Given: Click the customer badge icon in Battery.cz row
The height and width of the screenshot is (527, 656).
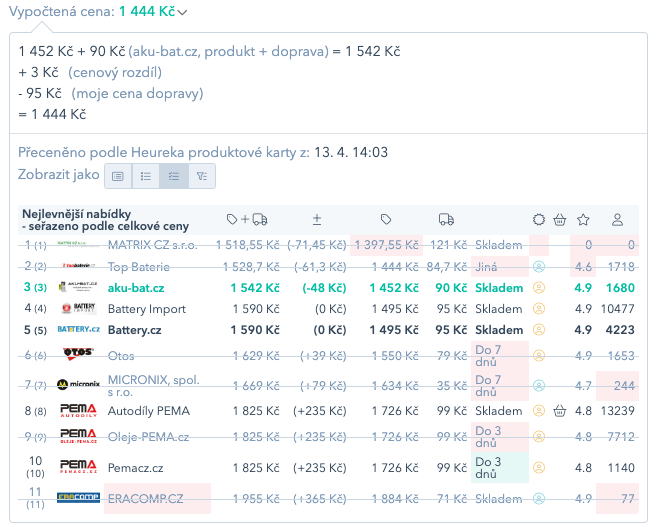Looking at the screenshot, I should click(x=539, y=330).
